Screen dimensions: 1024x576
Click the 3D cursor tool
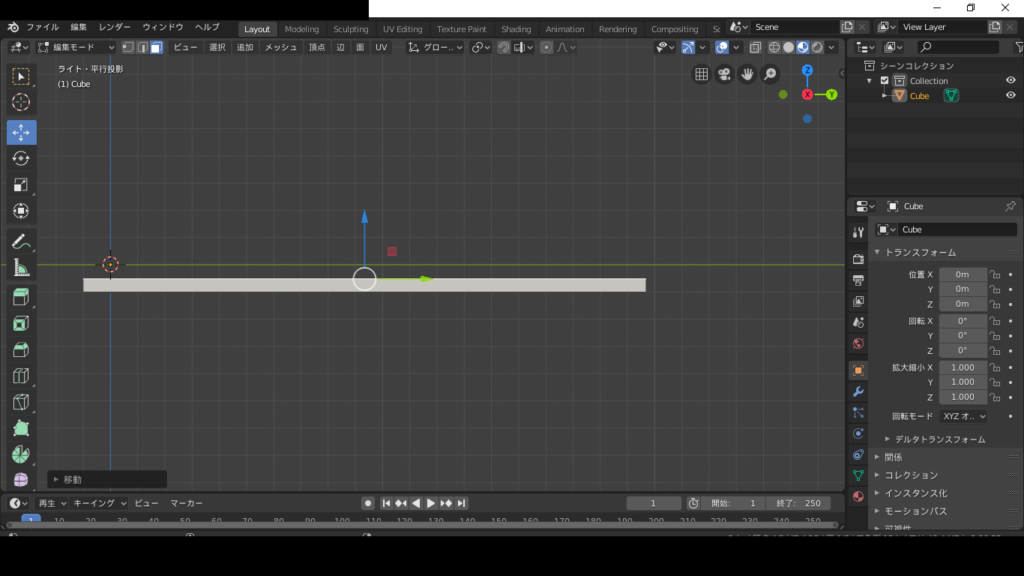click(x=21, y=102)
